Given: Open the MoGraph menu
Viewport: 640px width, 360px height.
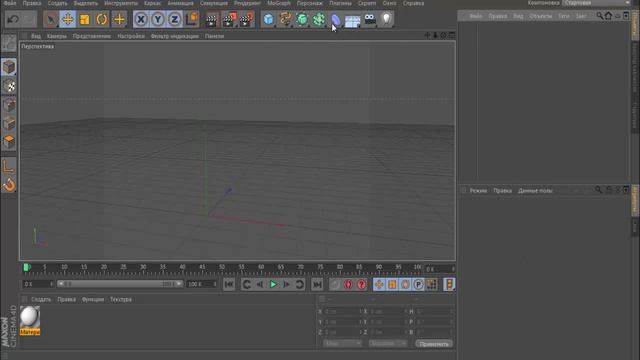Looking at the screenshot, I should tap(279, 3).
